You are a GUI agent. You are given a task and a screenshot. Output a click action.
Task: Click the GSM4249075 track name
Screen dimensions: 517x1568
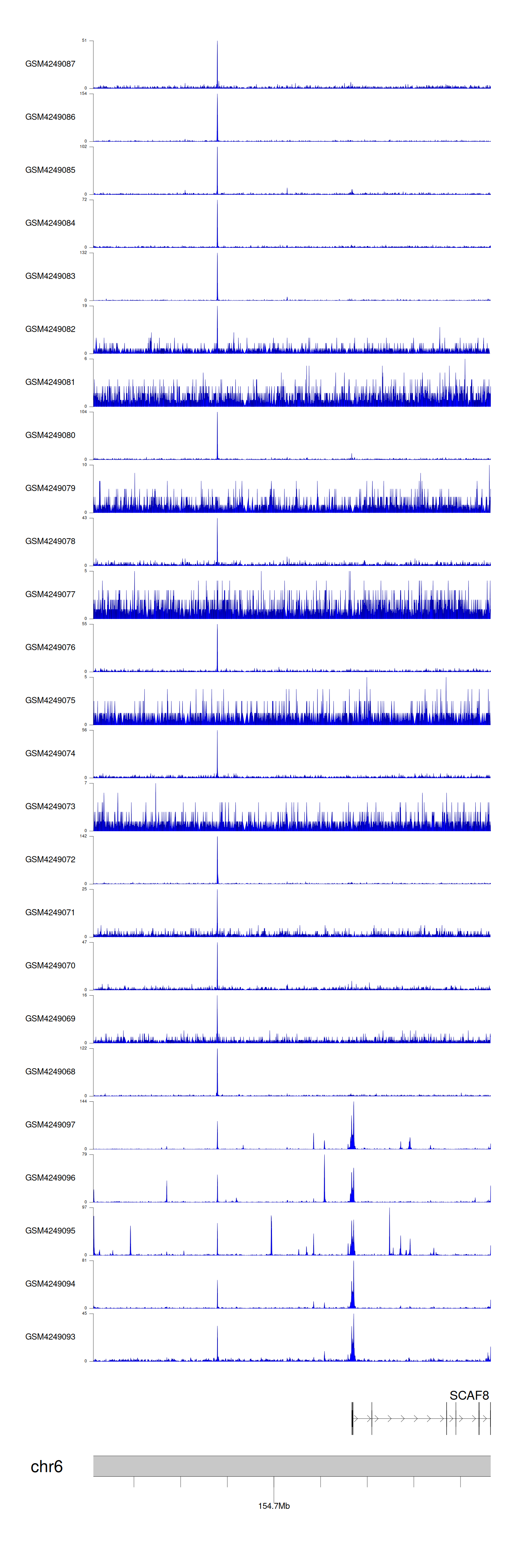click(50, 700)
